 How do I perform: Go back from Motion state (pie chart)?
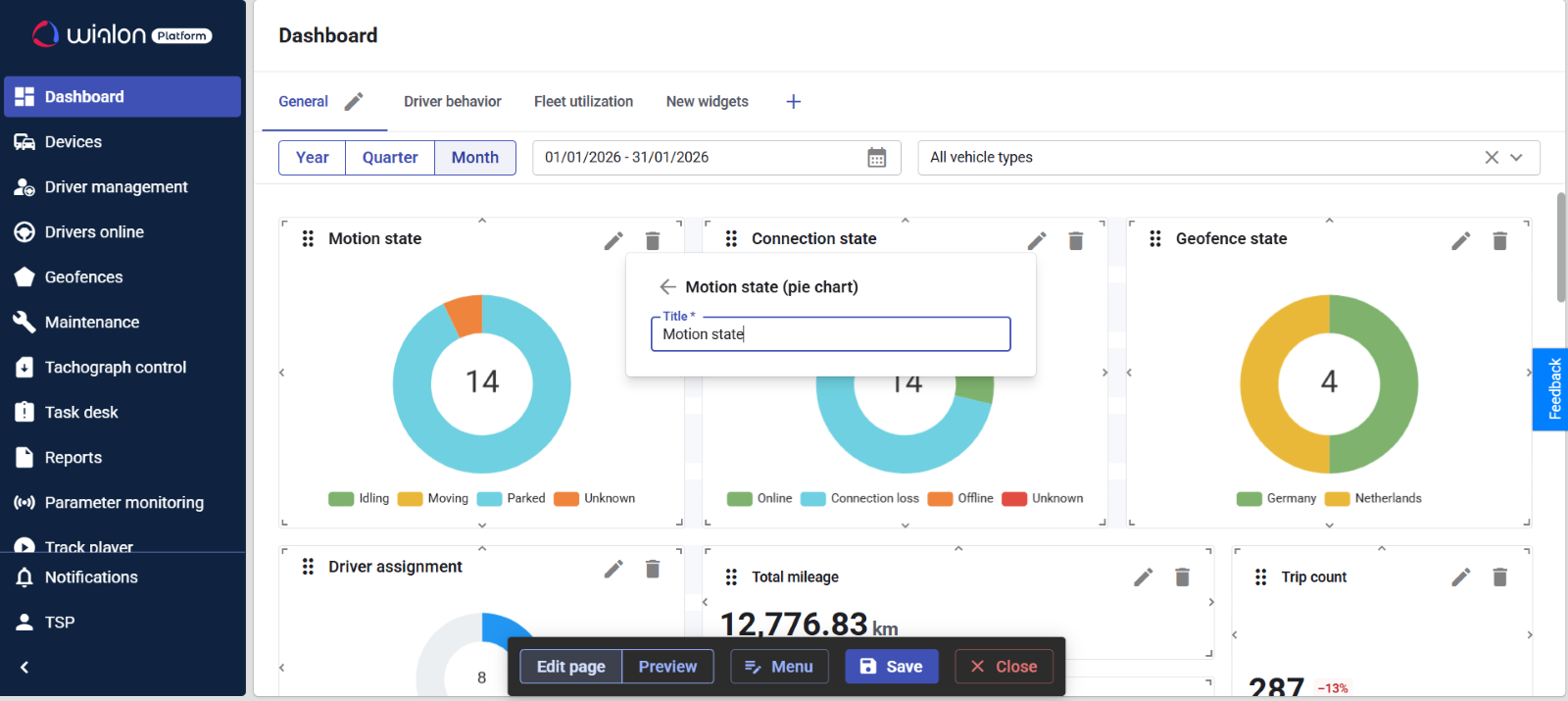coord(667,286)
